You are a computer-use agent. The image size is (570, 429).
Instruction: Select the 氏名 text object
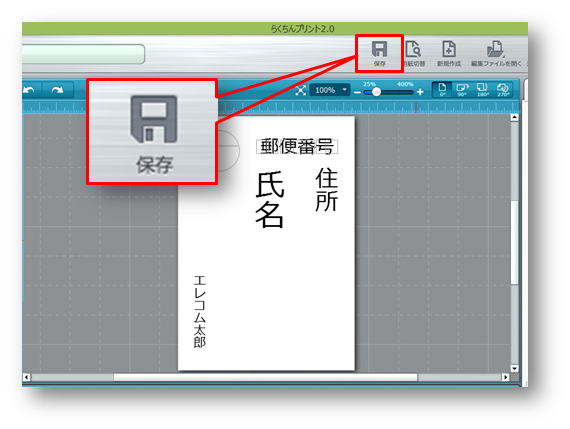point(269,200)
